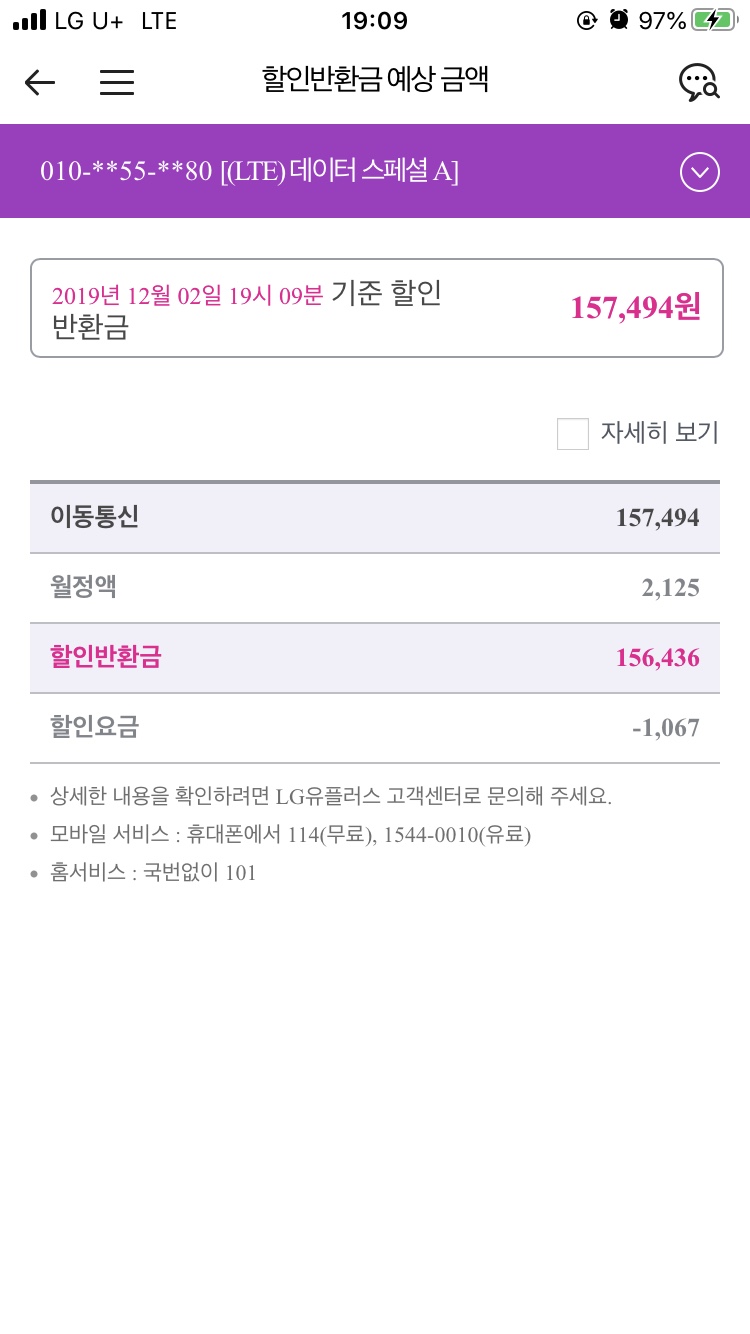Image resolution: width=750 pixels, height=1334 pixels.
Task: Expand the phone number plan dropdown
Action: pos(699,172)
